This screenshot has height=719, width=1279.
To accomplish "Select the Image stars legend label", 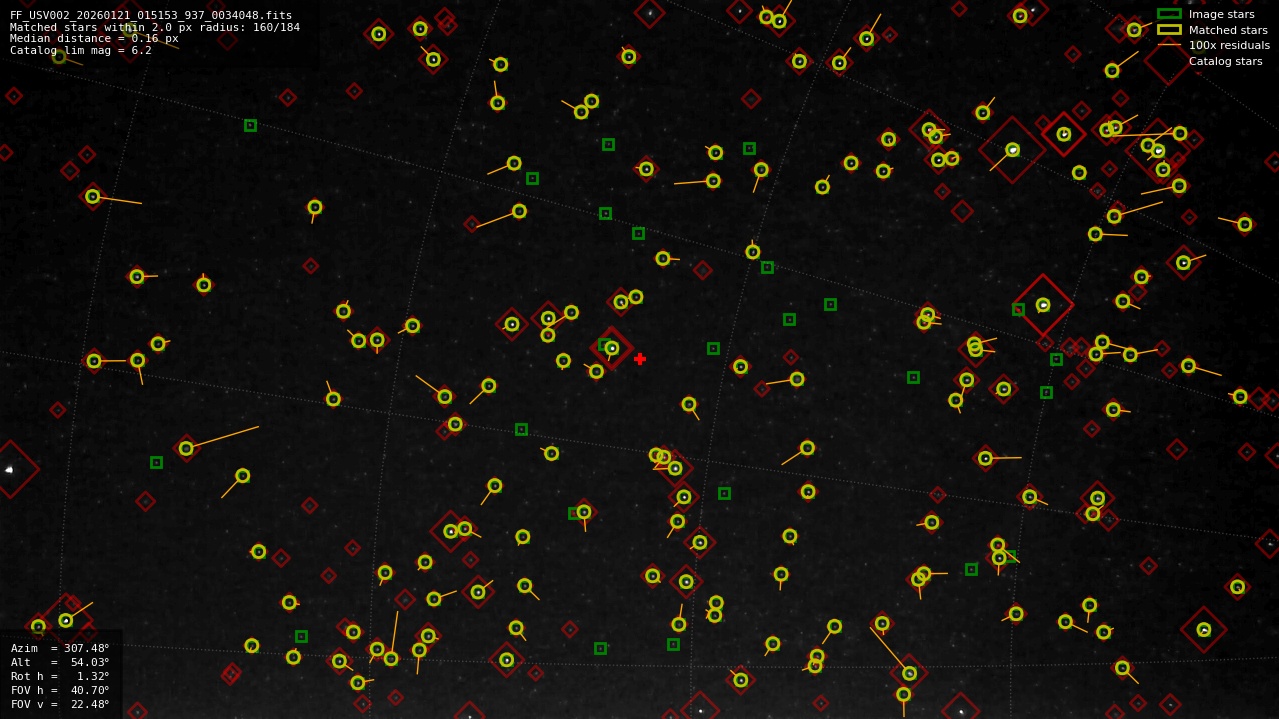I will [x=1221, y=14].
